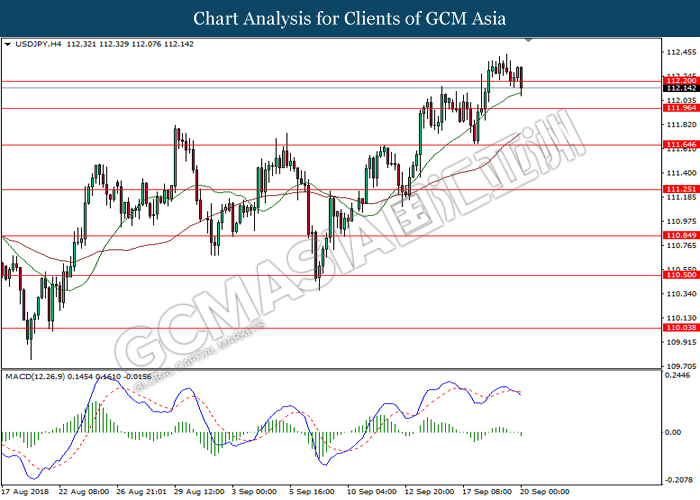
Task: Click the Chart Analysis for Clients title
Action: click(350, 18)
